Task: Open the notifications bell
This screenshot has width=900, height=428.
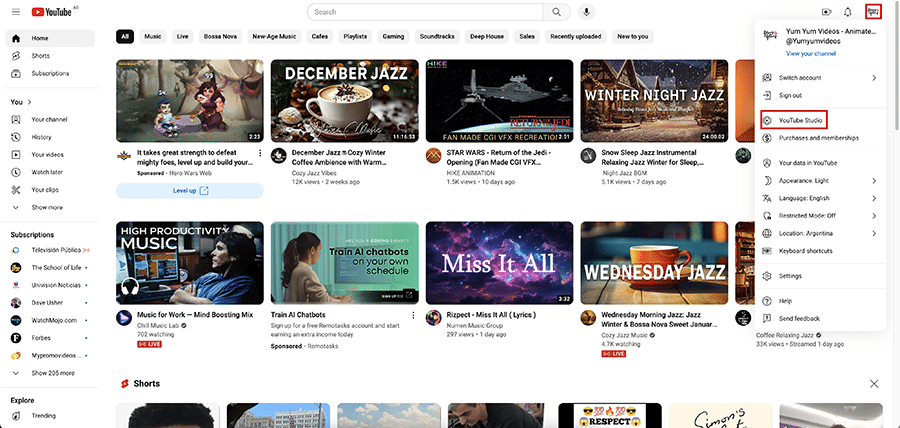Action: (848, 11)
